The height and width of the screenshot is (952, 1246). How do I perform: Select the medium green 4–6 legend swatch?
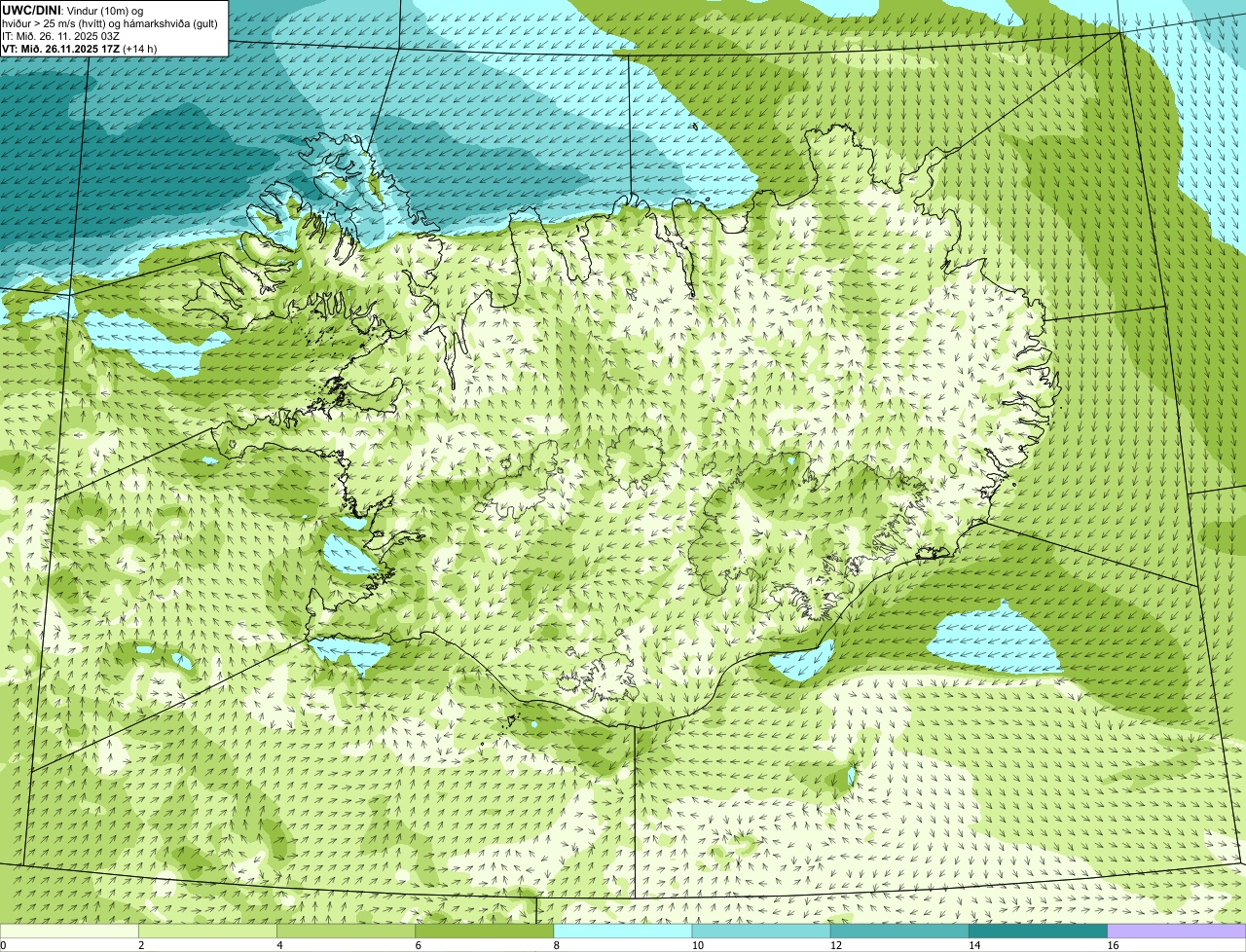[347, 931]
